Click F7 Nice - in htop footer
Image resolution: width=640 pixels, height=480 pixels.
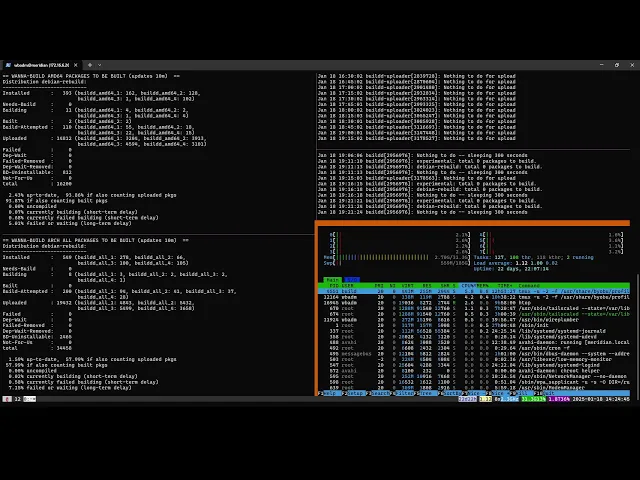tap(474, 393)
